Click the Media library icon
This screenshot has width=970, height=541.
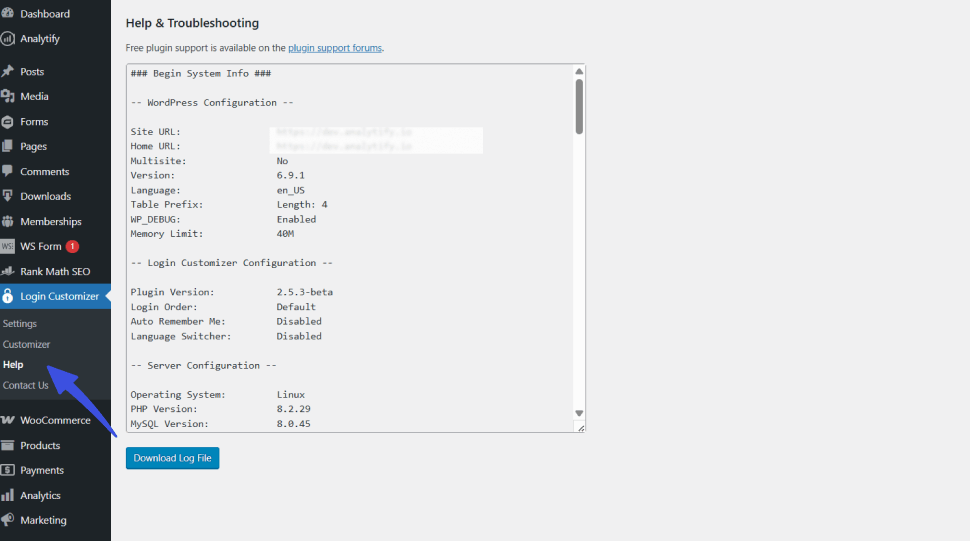point(7,96)
